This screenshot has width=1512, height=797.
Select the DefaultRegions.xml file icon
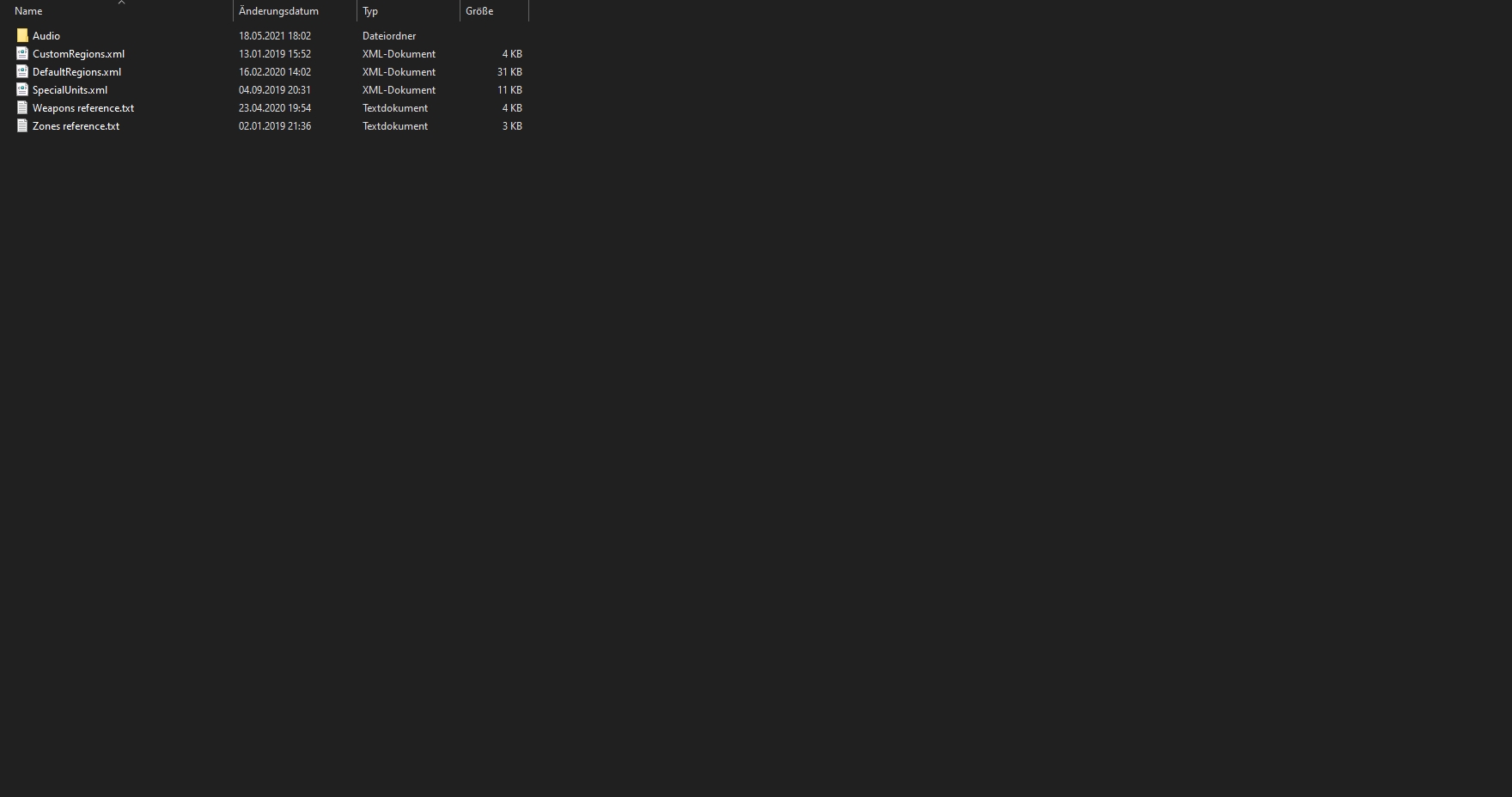click(x=22, y=71)
